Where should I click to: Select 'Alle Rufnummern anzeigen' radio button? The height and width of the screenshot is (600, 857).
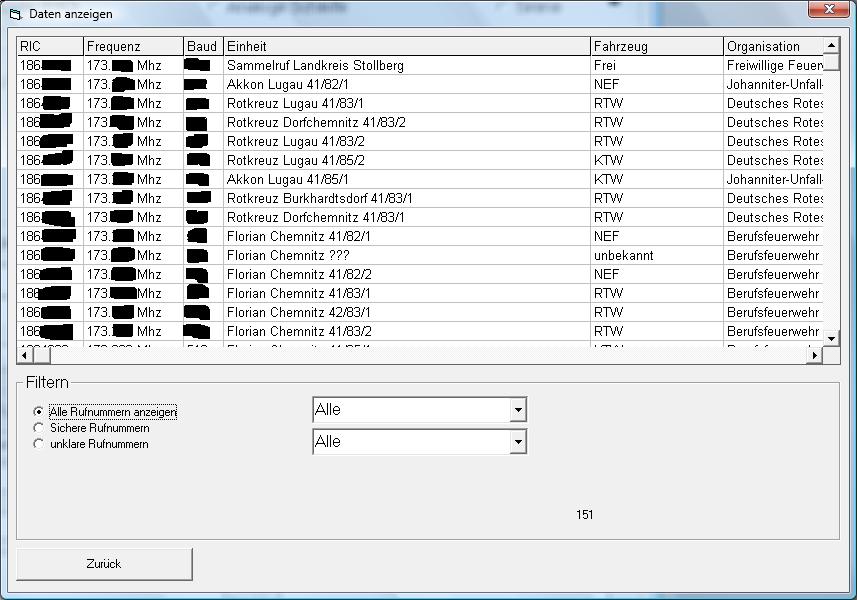tap(39, 411)
